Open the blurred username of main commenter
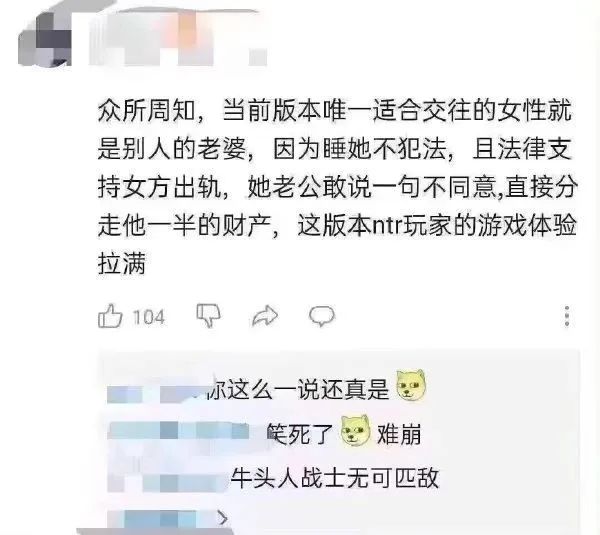 tap(178, 38)
